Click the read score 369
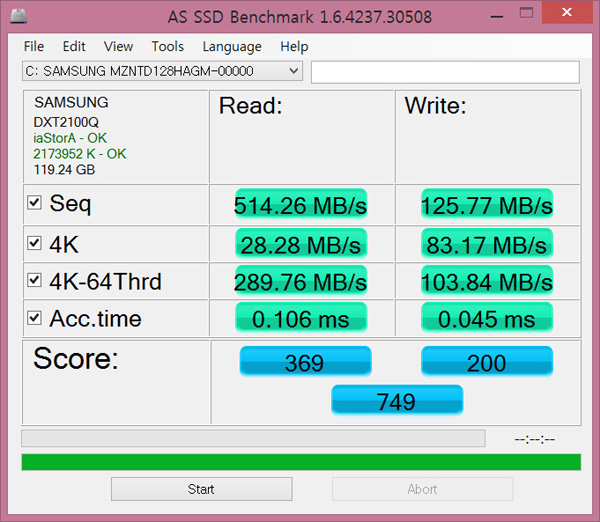Screen dimensions: 600x522 (305, 362)
